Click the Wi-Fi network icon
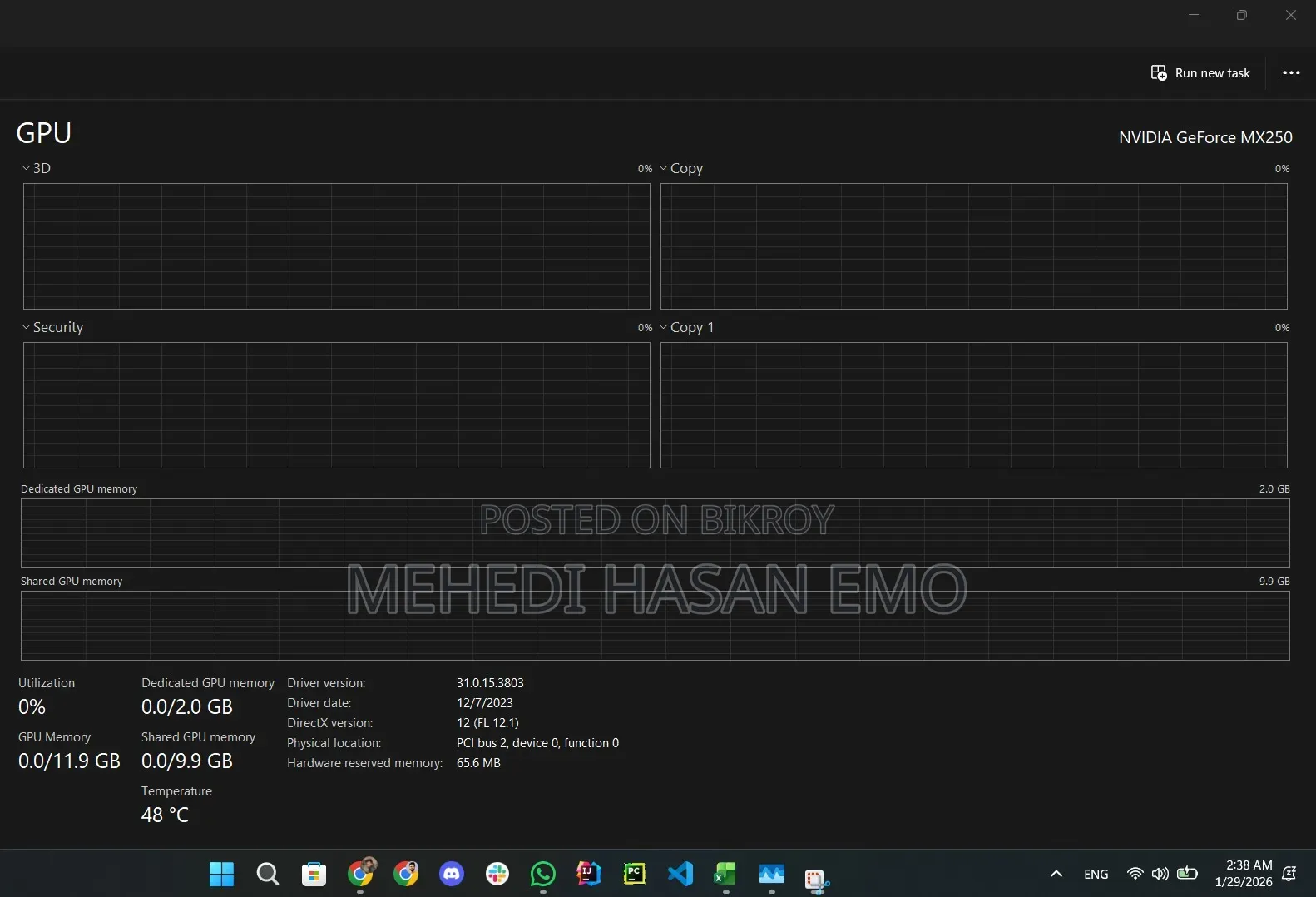1316x897 pixels. (x=1135, y=874)
